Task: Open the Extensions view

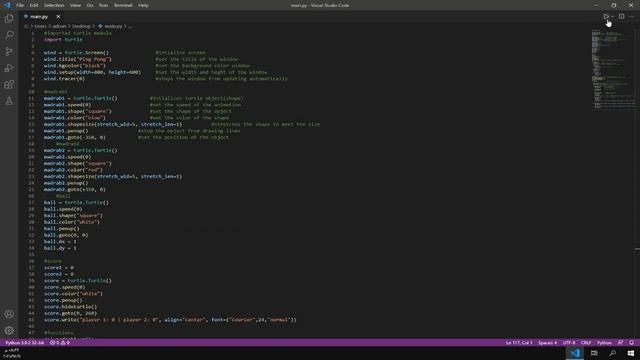Action: [9, 84]
